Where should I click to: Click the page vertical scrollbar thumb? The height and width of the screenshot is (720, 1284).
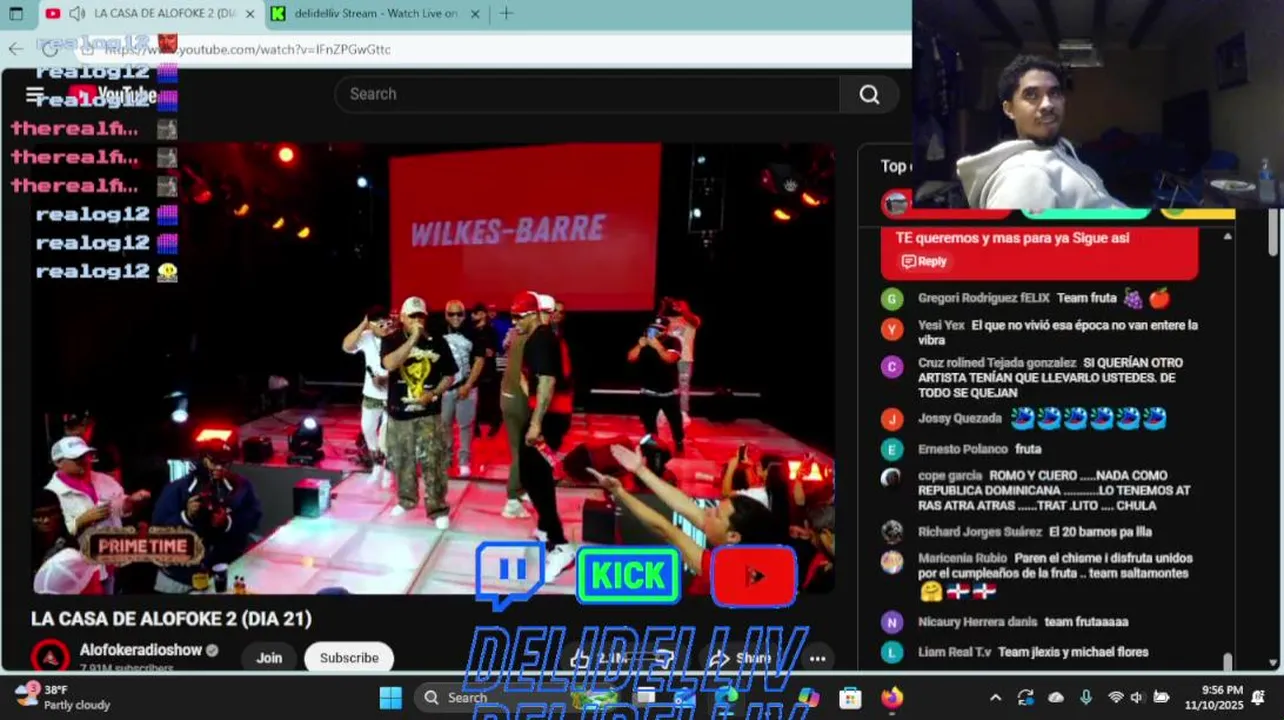(1273, 230)
